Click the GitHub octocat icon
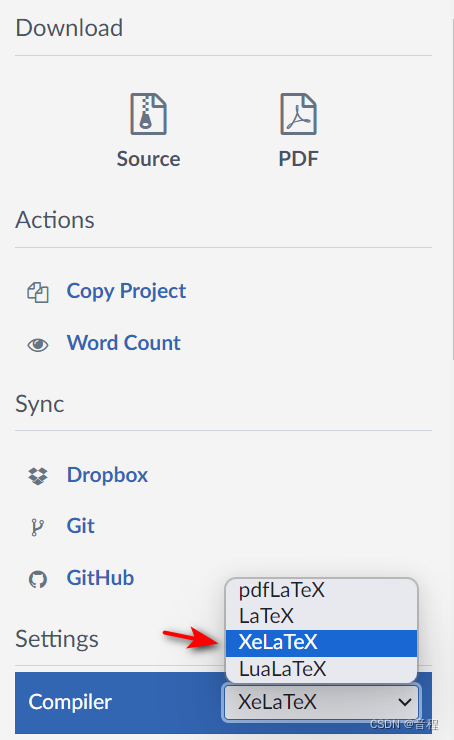Viewport: 454px width, 740px height. click(x=38, y=579)
